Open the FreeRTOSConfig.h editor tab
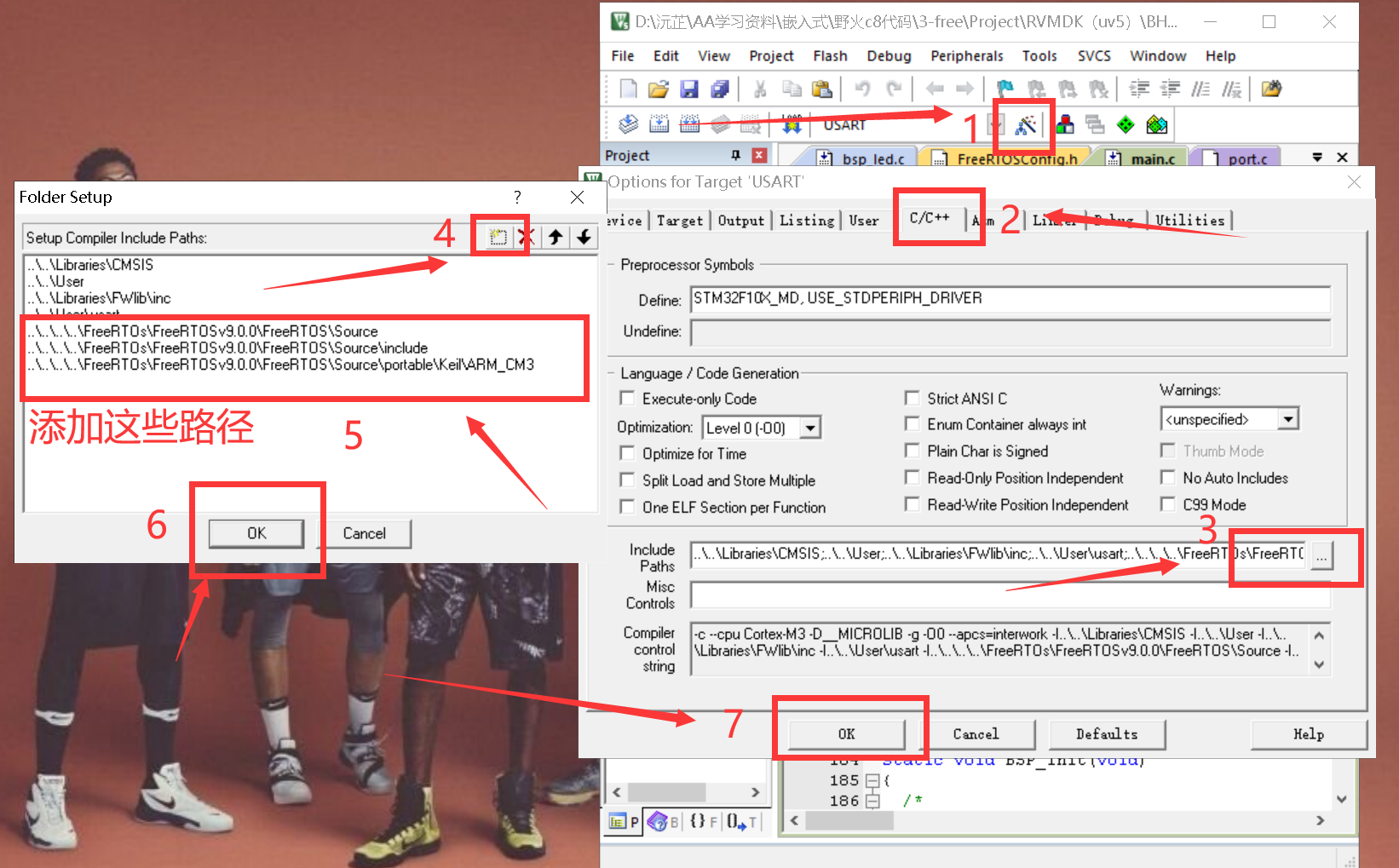Viewport: 1399px width, 868px height. [x=1006, y=158]
